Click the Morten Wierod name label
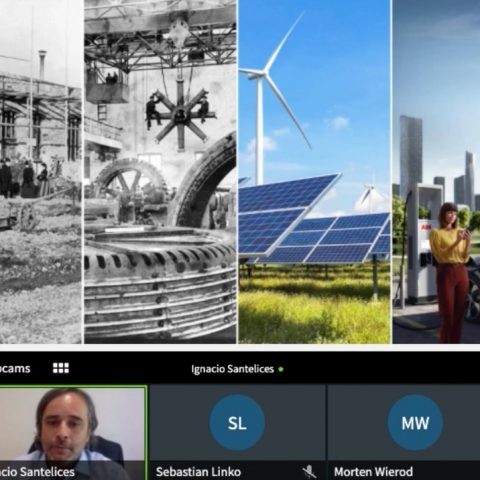480x480 pixels. pos(373,472)
